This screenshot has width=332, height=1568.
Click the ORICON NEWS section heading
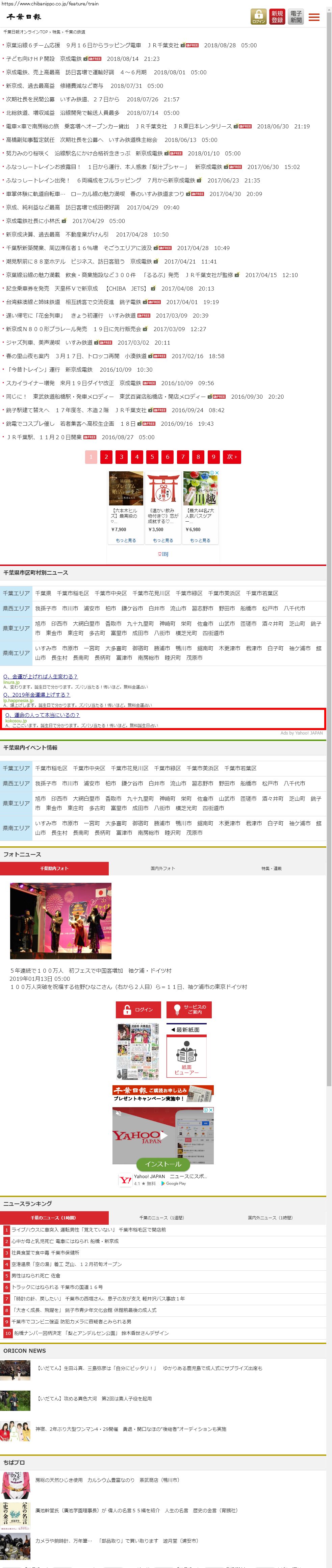click(24, 1351)
